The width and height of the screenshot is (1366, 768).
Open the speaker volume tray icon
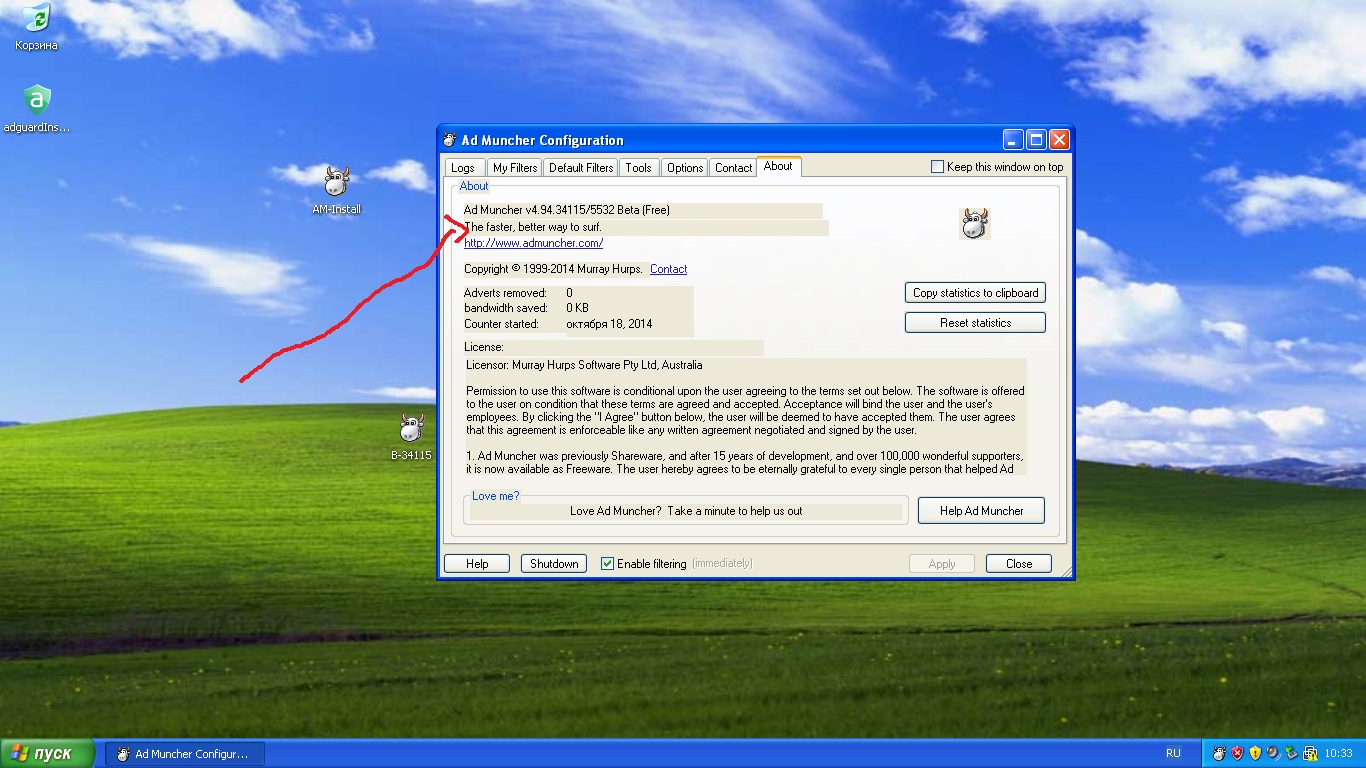[1273, 753]
